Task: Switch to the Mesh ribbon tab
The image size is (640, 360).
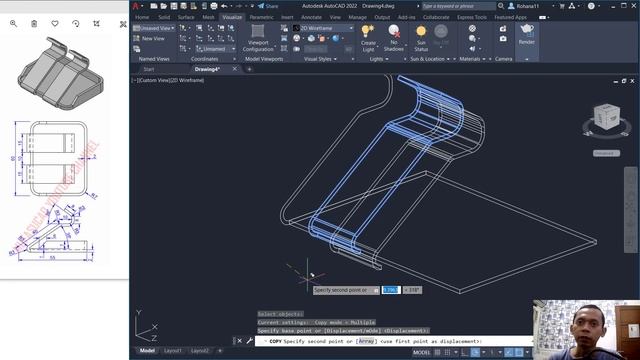Action: [x=208, y=17]
